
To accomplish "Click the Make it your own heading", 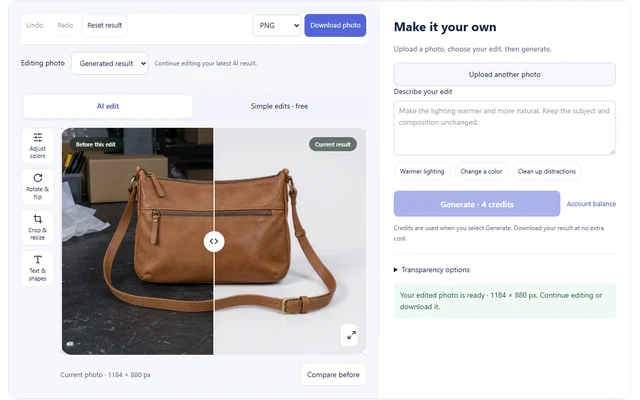I will pos(445,27).
